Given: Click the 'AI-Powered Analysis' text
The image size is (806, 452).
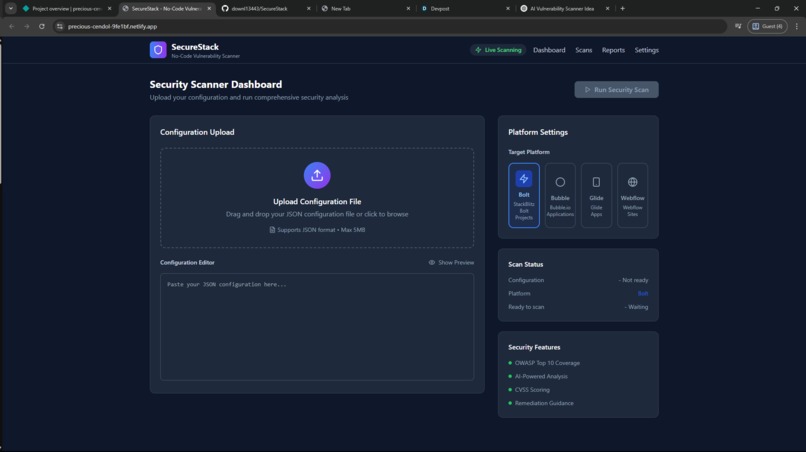Looking at the screenshot, I should [541, 376].
